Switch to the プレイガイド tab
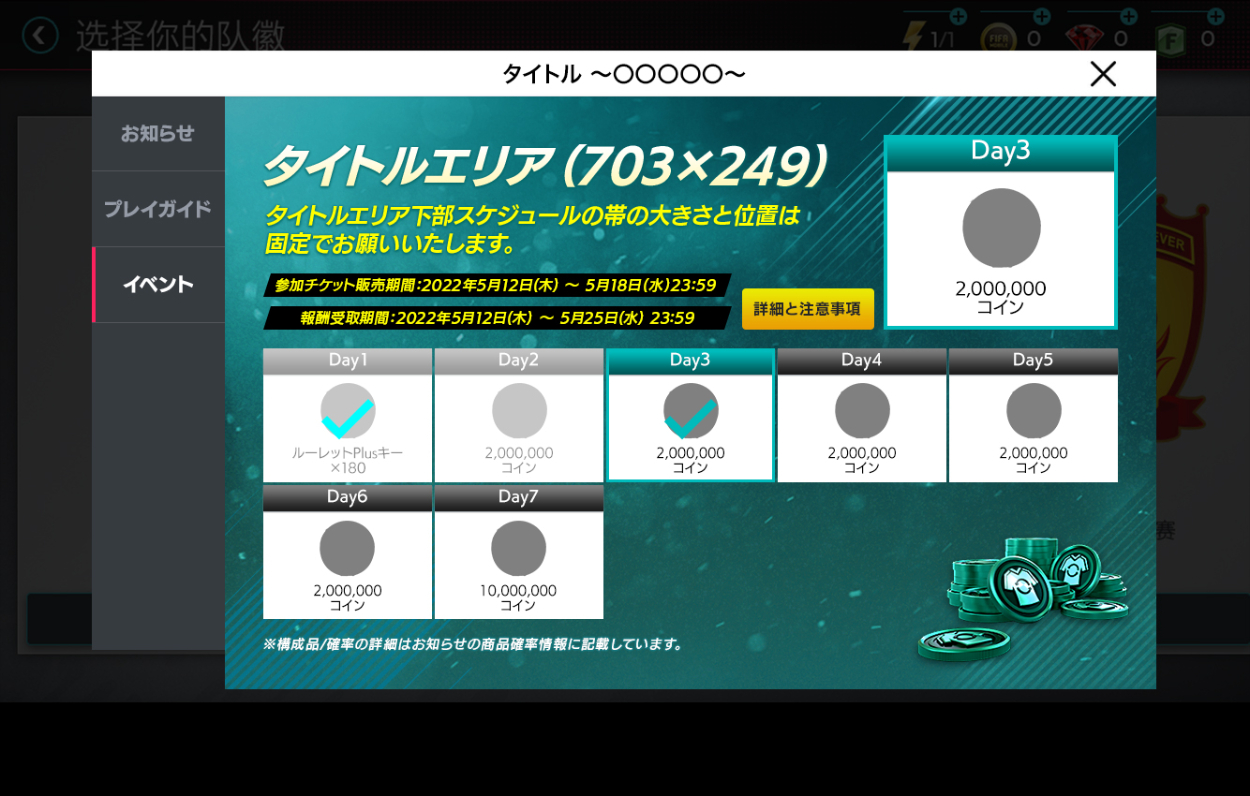 (x=158, y=209)
